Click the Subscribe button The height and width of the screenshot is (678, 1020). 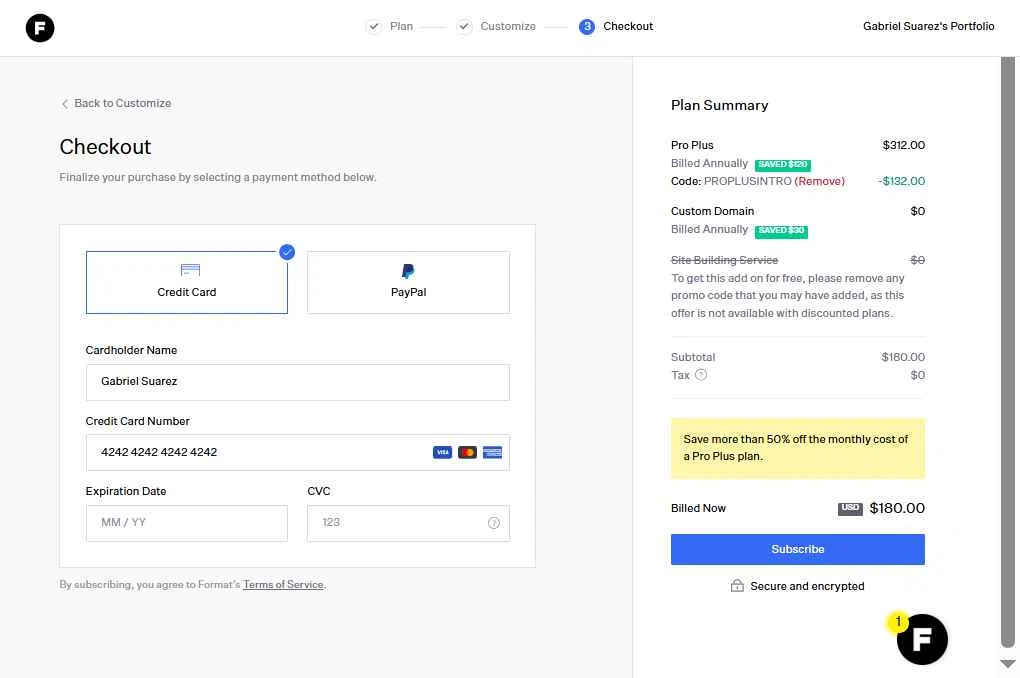[x=798, y=549]
